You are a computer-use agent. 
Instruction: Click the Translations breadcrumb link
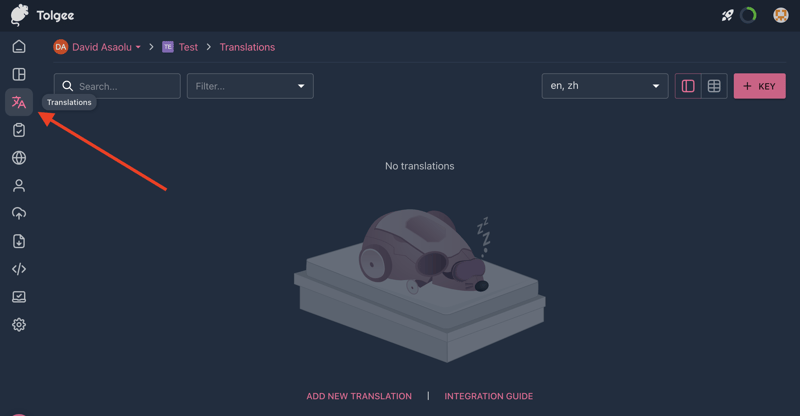(x=247, y=47)
